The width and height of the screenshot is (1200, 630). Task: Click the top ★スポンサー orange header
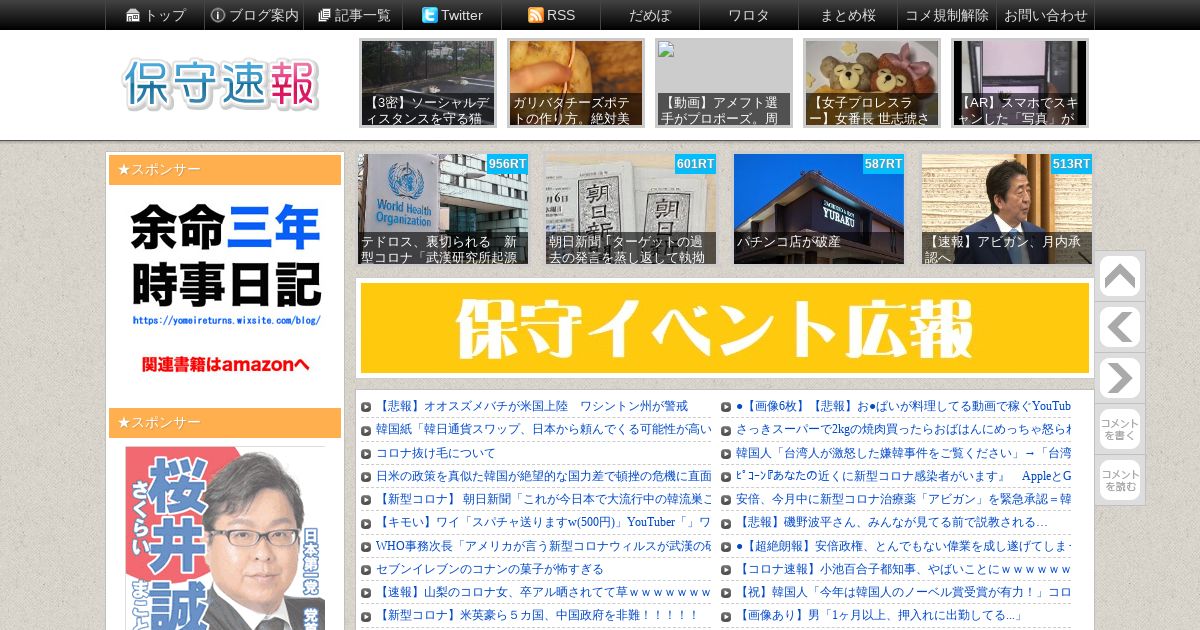click(225, 170)
